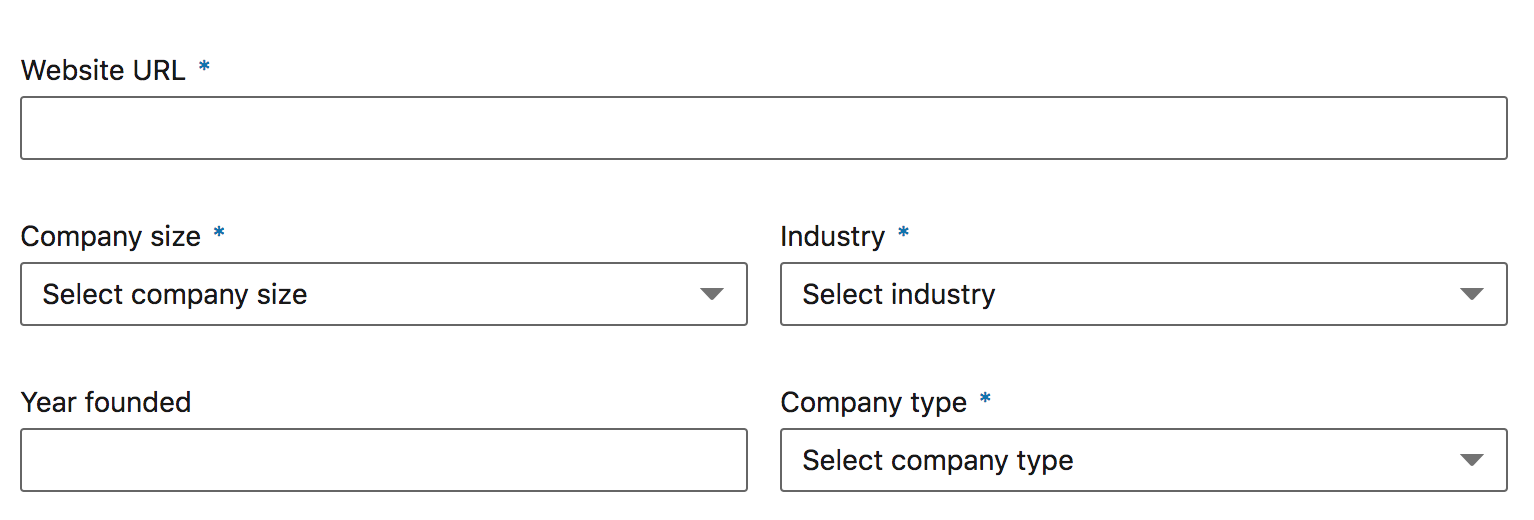Click the 'Select company type' placeholder text
Screen dimensions: 1534x520
[937, 460]
